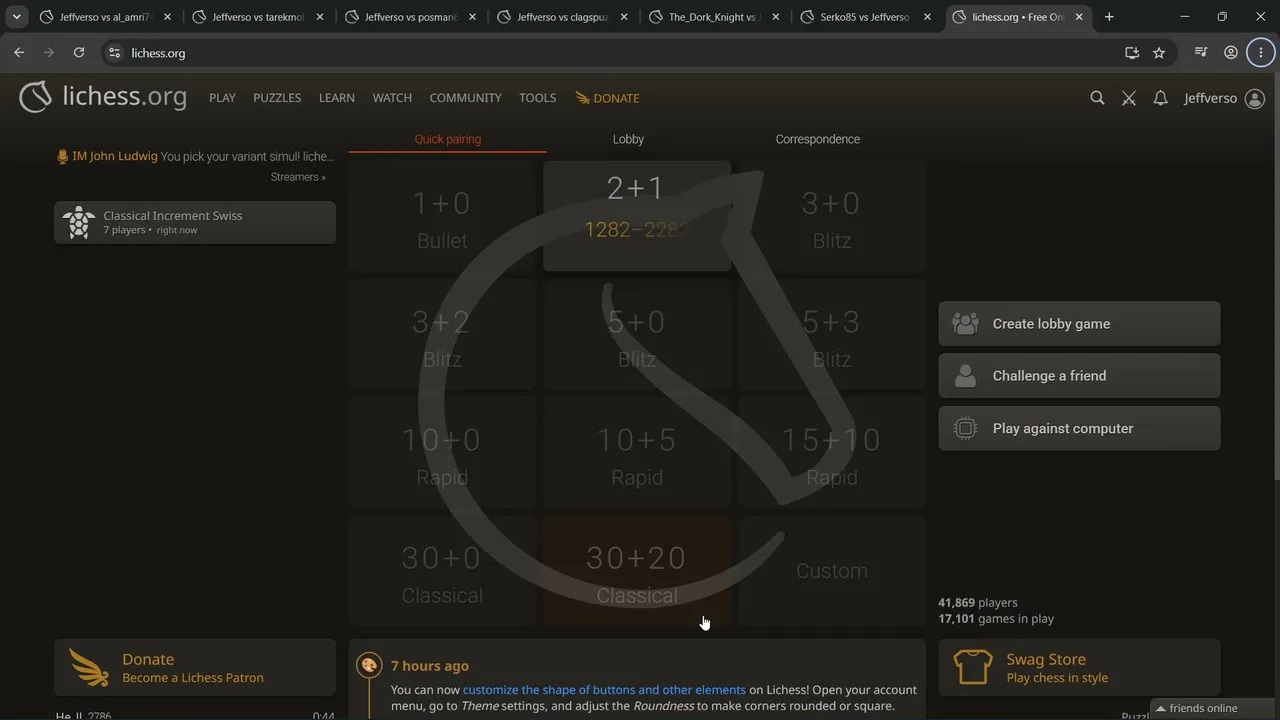Image resolution: width=1280 pixels, height=720 pixels.
Task: Switch to the Correspondence tab
Action: [x=818, y=139]
